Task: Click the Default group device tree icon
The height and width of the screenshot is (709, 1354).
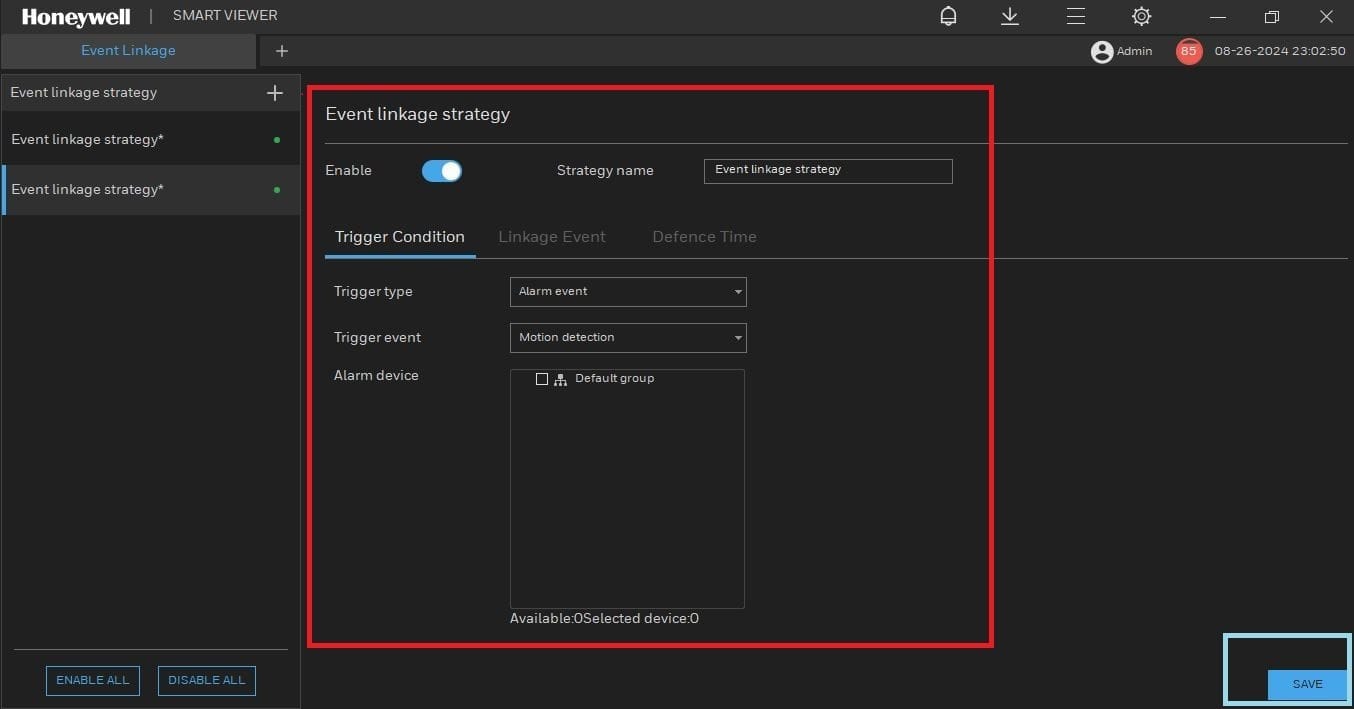Action: (559, 379)
